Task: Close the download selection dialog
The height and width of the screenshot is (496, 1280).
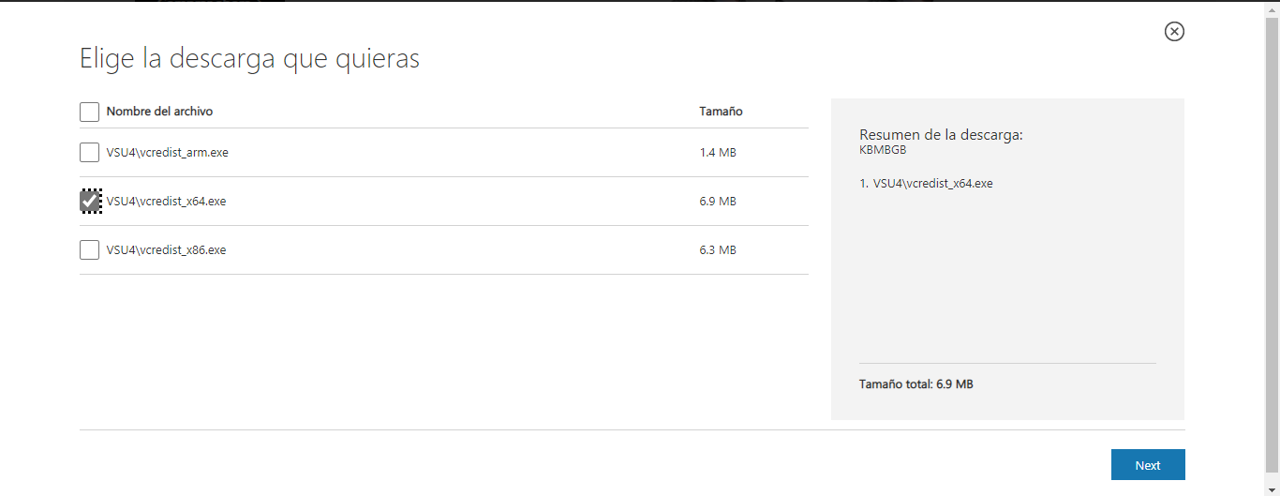Action: pos(1174,32)
